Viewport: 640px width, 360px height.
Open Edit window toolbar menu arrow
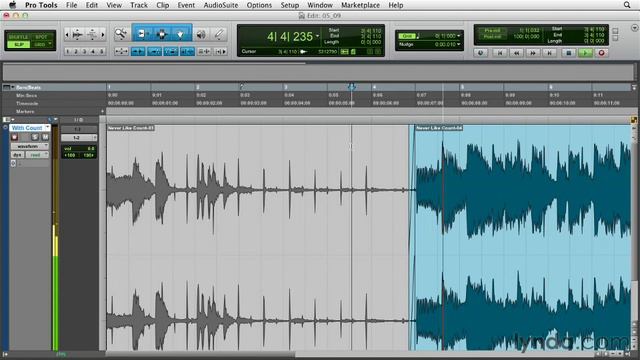click(x=634, y=28)
